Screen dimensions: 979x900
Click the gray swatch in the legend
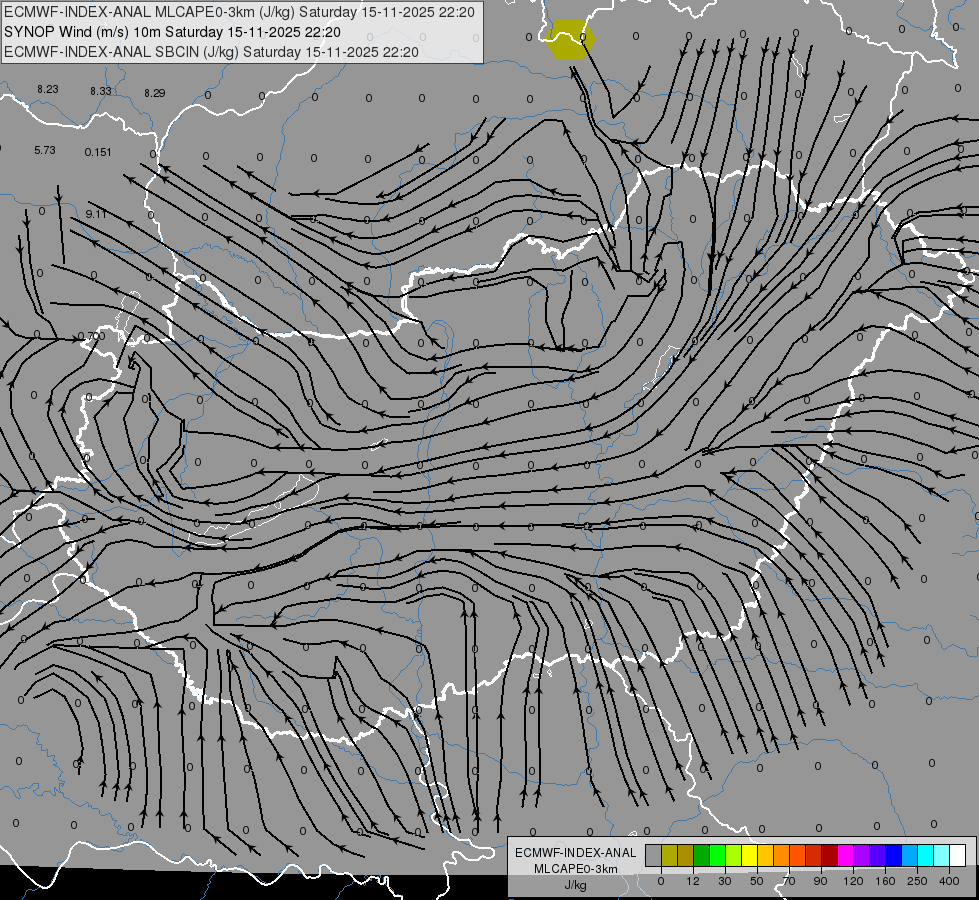tap(653, 855)
